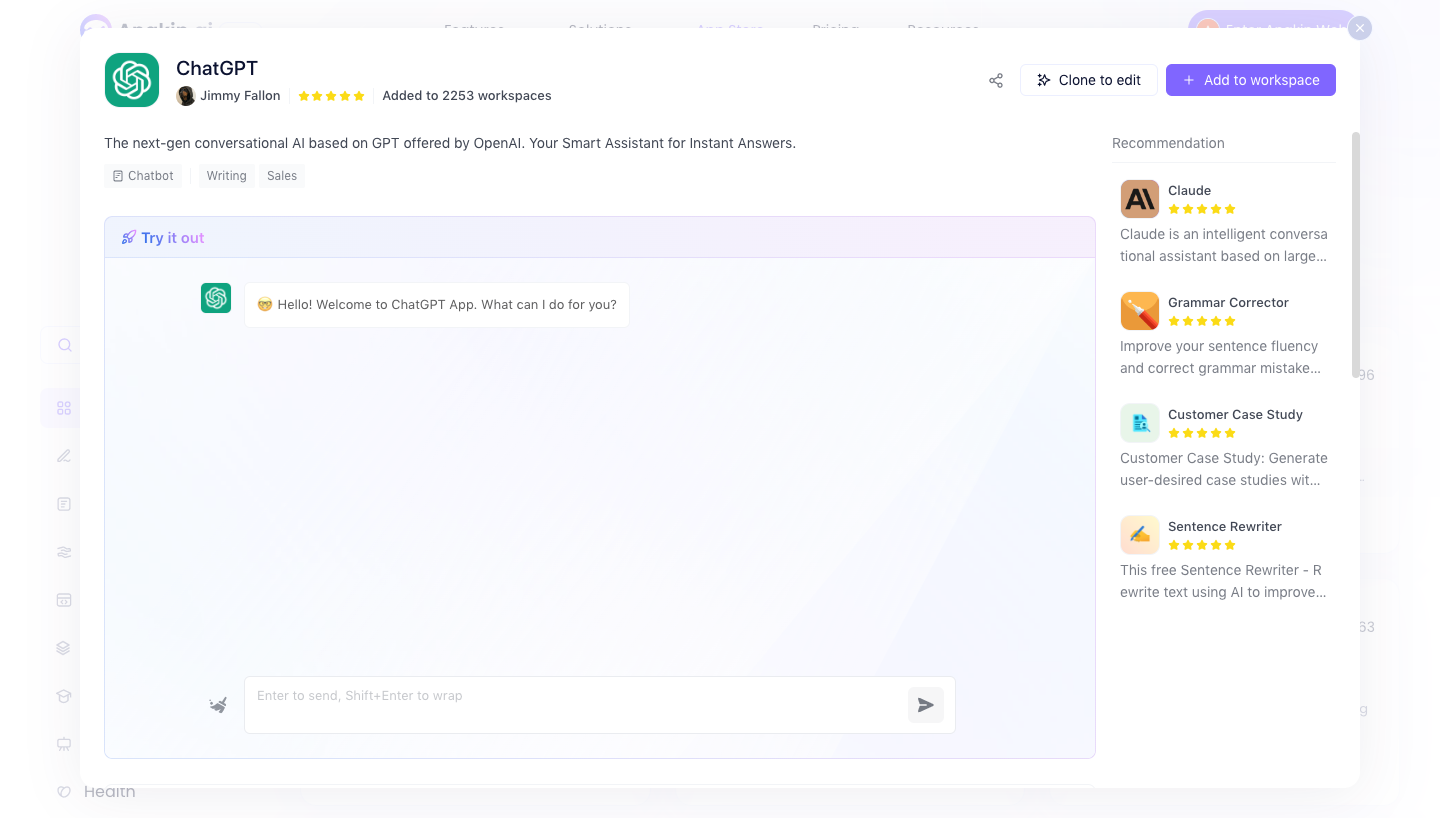Send message with paper plane icon

926,705
